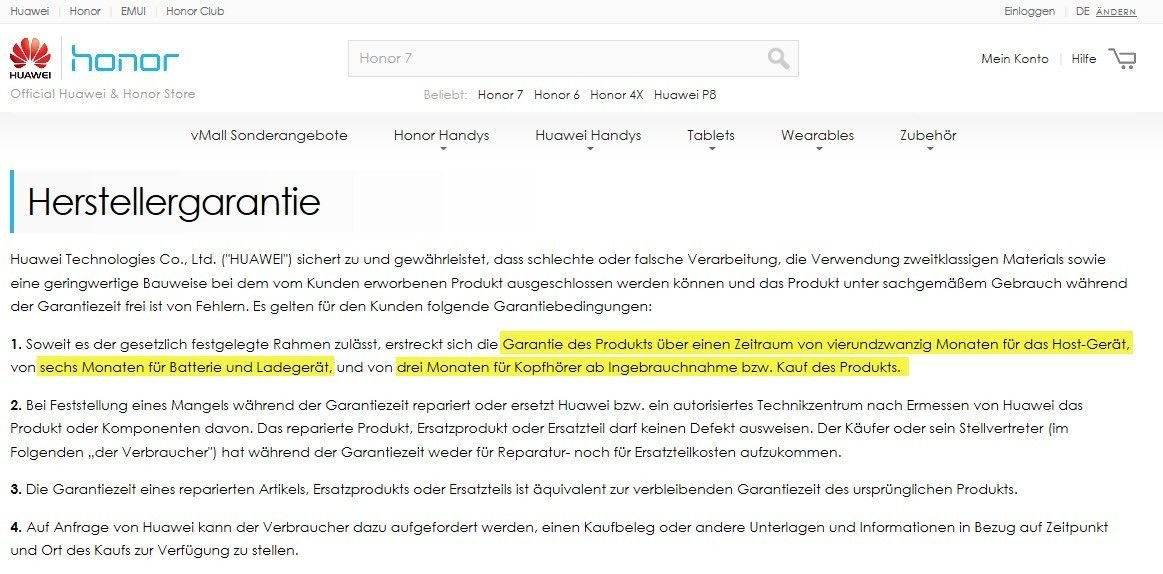
Task: Click Einloggen to sign in
Action: [1029, 11]
